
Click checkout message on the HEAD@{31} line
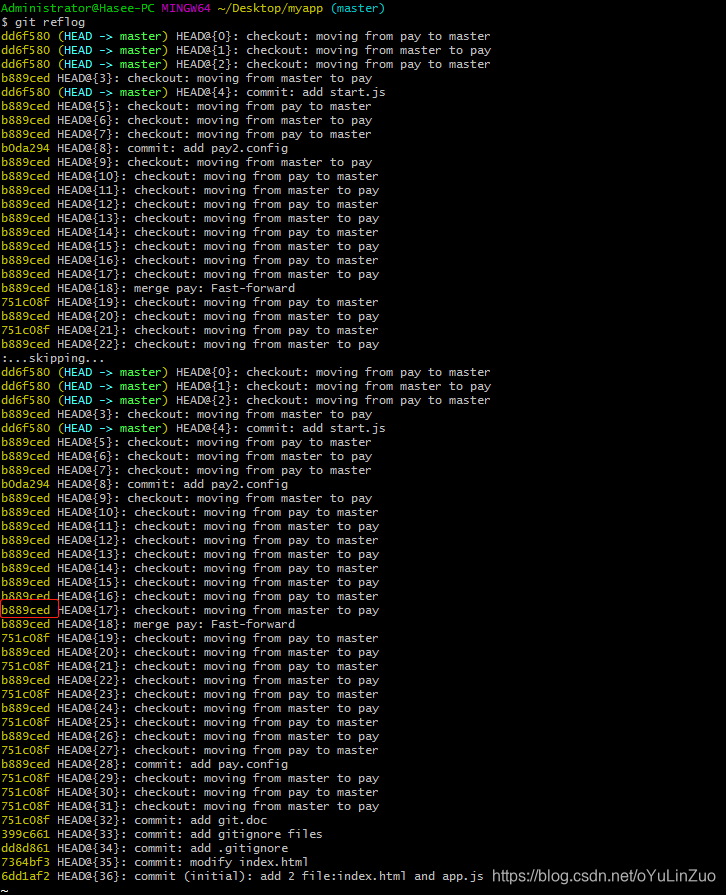pos(256,806)
